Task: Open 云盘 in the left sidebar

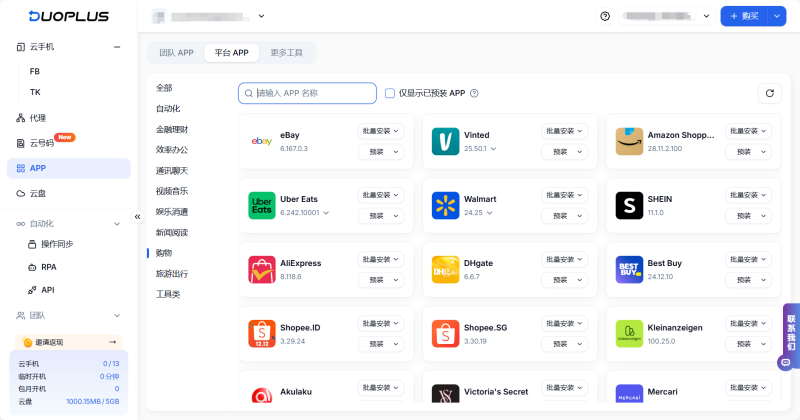Action: [38, 193]
